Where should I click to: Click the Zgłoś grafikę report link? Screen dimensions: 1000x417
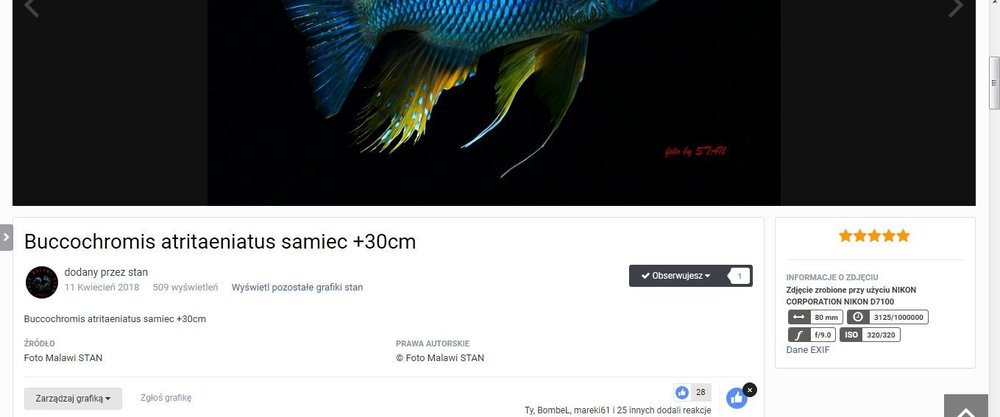(x=166, y=398)
